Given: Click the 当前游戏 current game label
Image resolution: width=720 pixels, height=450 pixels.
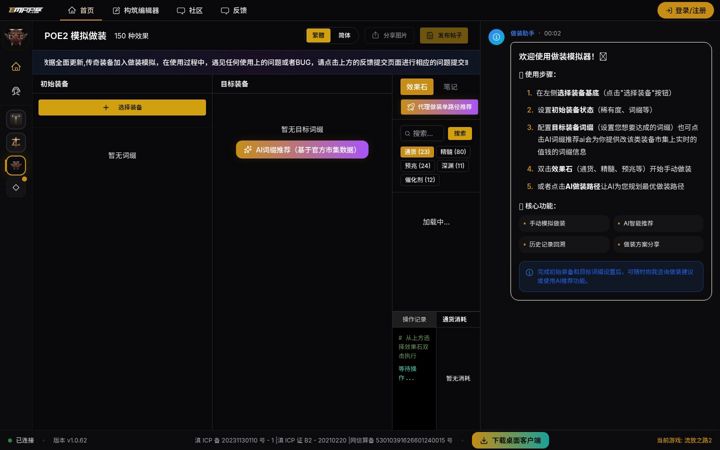Looking at the screenshot, I should pos(684,440).
